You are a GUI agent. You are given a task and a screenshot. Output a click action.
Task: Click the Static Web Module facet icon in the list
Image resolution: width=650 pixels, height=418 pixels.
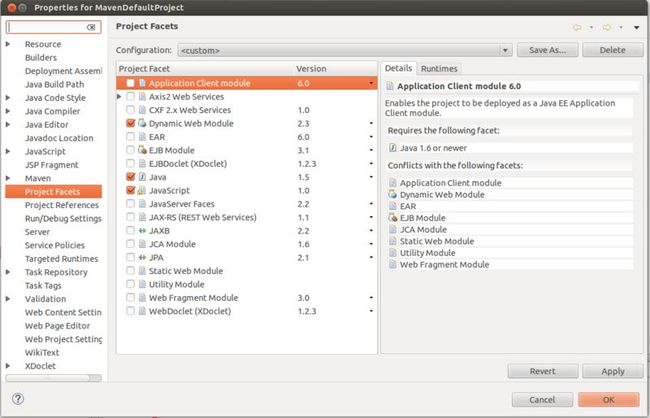pos(142,271)
